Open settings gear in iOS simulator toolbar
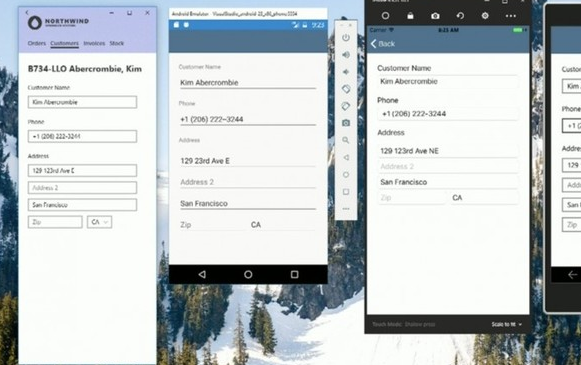Screen dimensions: 581x365 coord(485,16)
